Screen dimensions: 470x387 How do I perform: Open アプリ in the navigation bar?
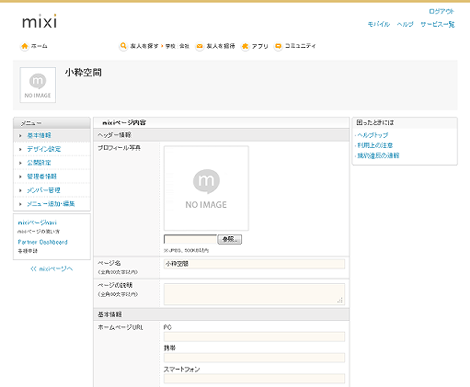pos(260,46)
